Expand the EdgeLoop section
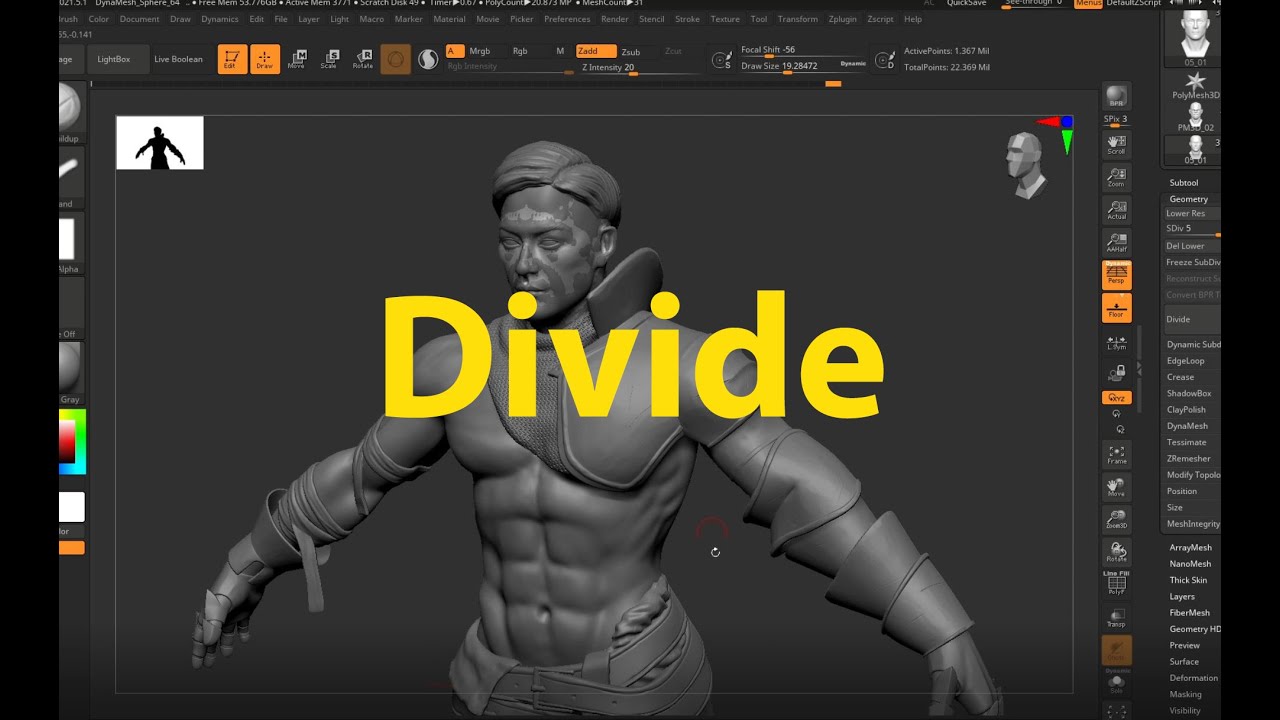 click(1186, 361)
